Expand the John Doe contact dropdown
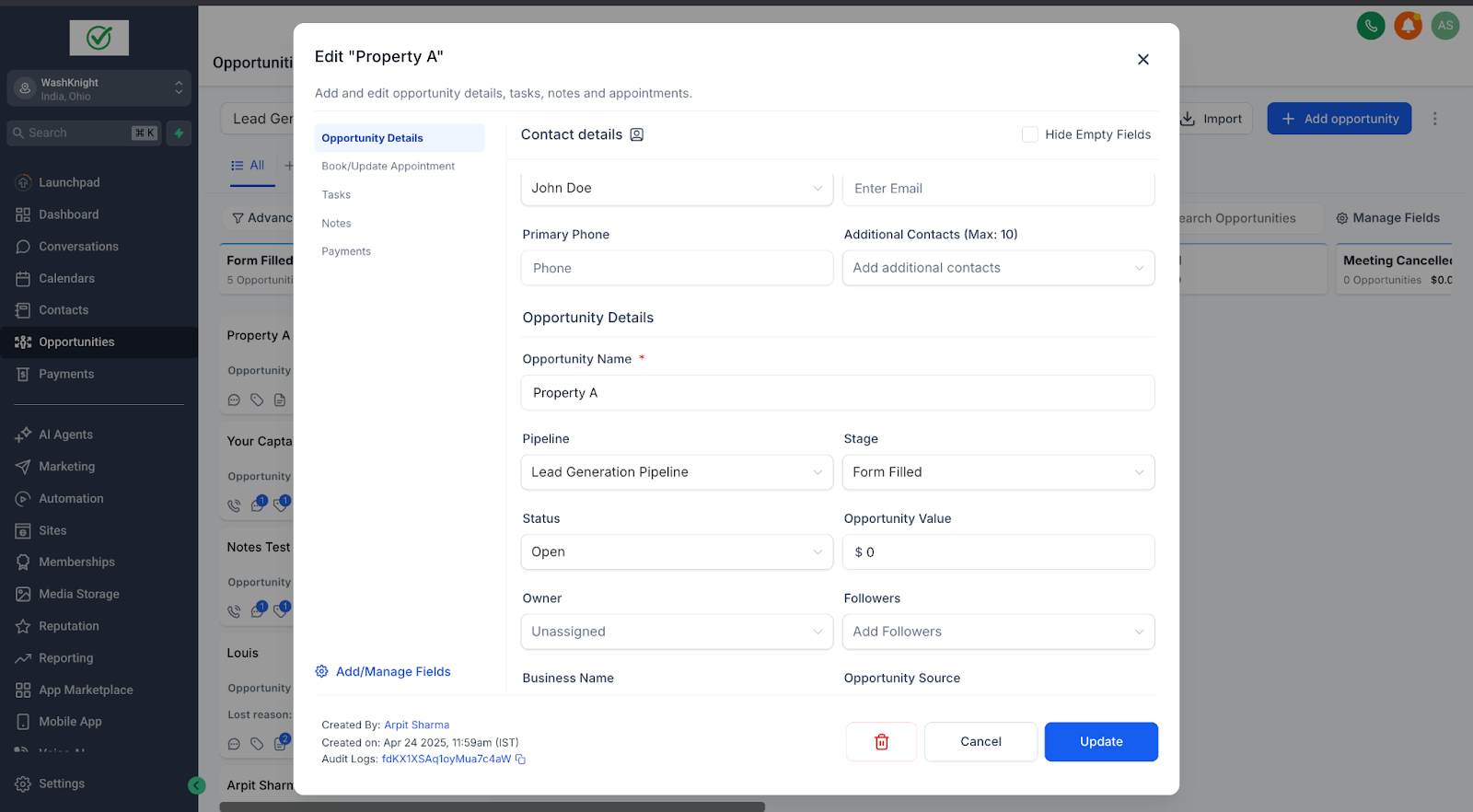This screenshot has height=812, width=1473. [x=677, y=188]
